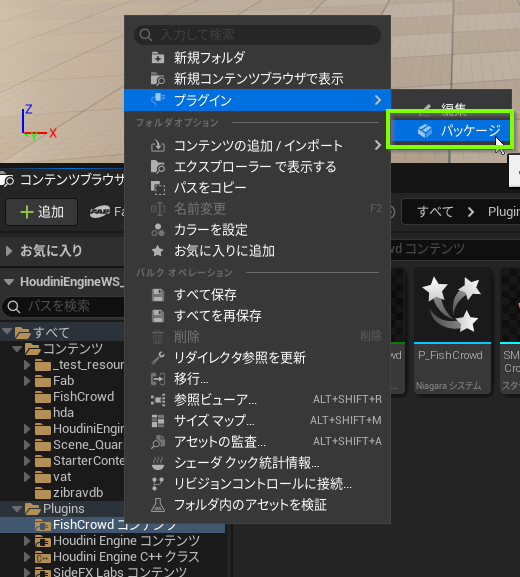Viewport: 520px width, 577px height.
Task: Click the サイズ マップ grid icon
Action: pos(158,421)
